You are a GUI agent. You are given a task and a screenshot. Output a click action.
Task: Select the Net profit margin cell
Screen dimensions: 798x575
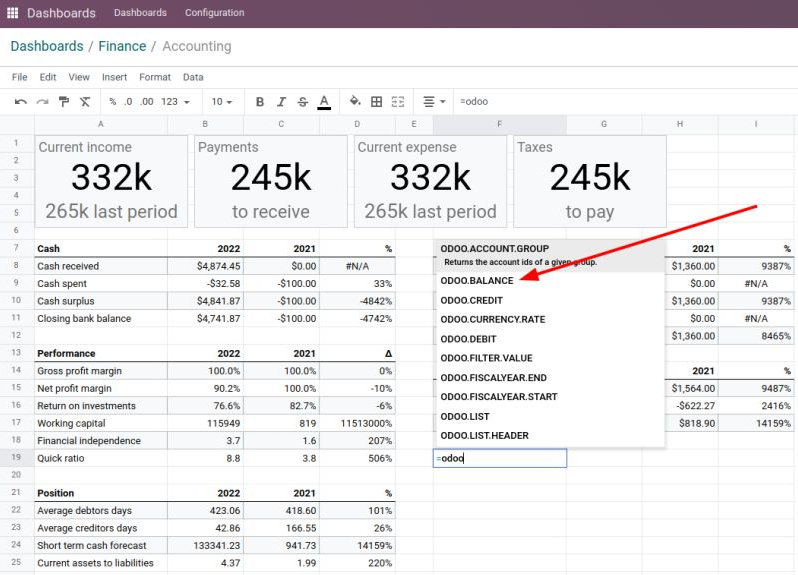click(101, 388)
